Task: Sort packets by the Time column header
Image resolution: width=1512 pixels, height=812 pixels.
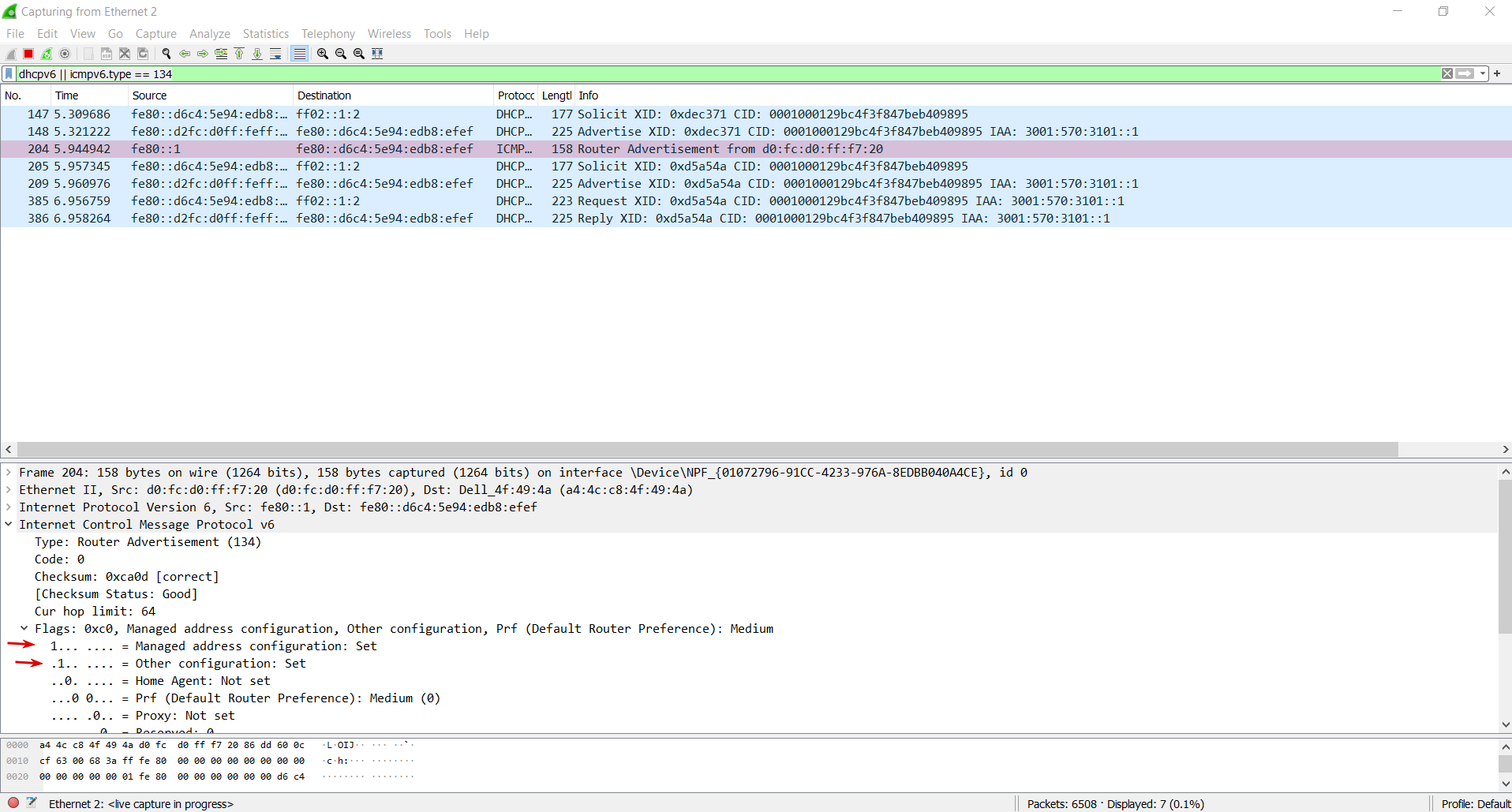Action: [88, 95]
